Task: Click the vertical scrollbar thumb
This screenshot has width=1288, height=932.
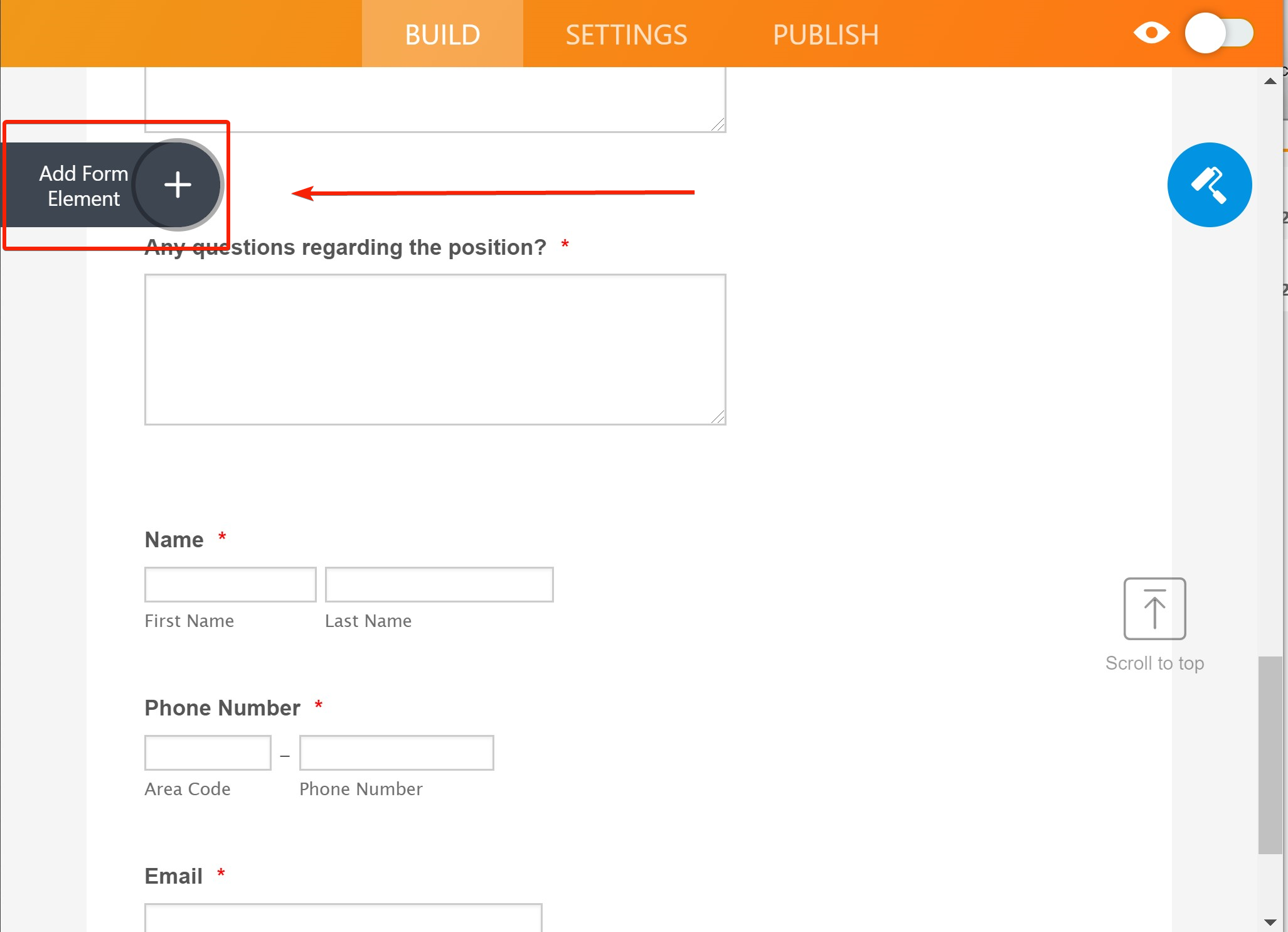Action: 1270,755
